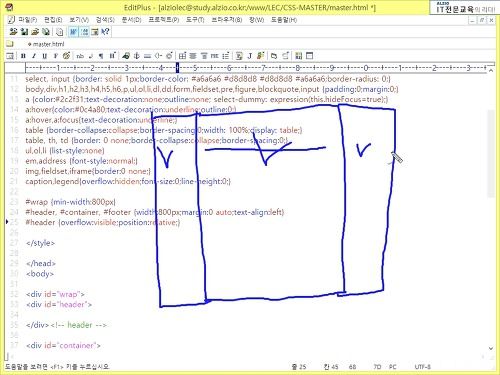This screenshot has width=500, height=375.
Task: Click the first icon in upper toolbar
Action: click(x=13, y=32)
